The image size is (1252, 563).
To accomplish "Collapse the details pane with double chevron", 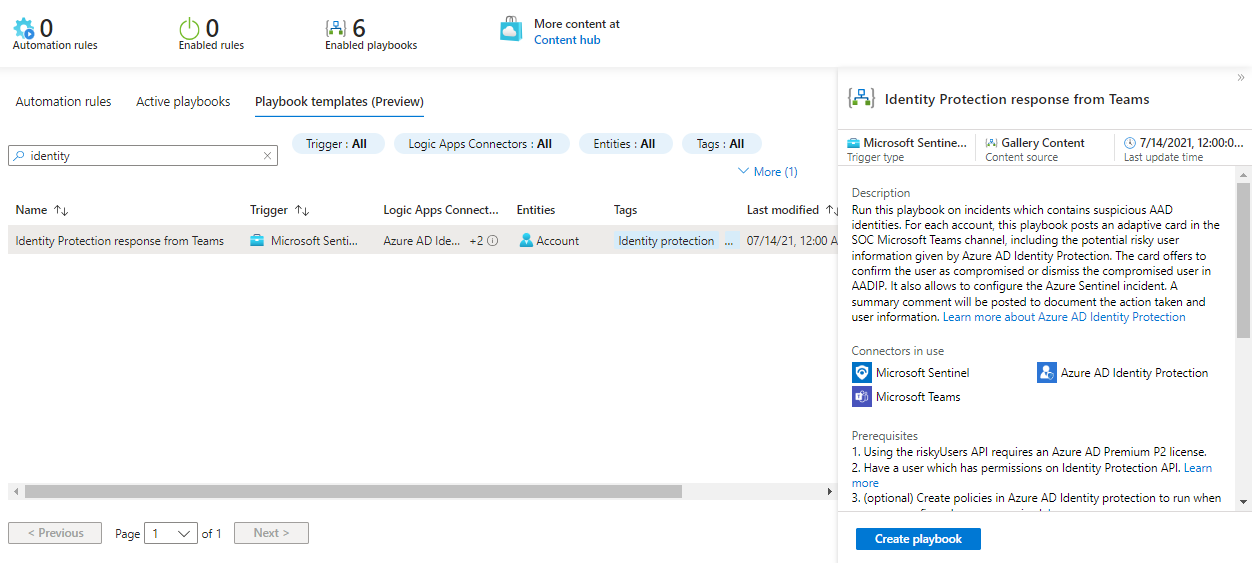I will pyautogui.click(x=1240, y=78).
